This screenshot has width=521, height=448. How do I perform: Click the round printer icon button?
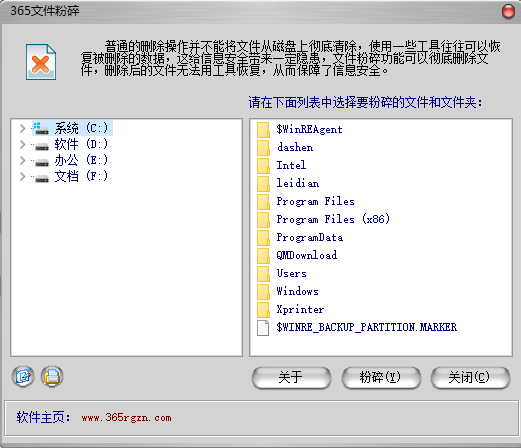[x=52, y=377]
